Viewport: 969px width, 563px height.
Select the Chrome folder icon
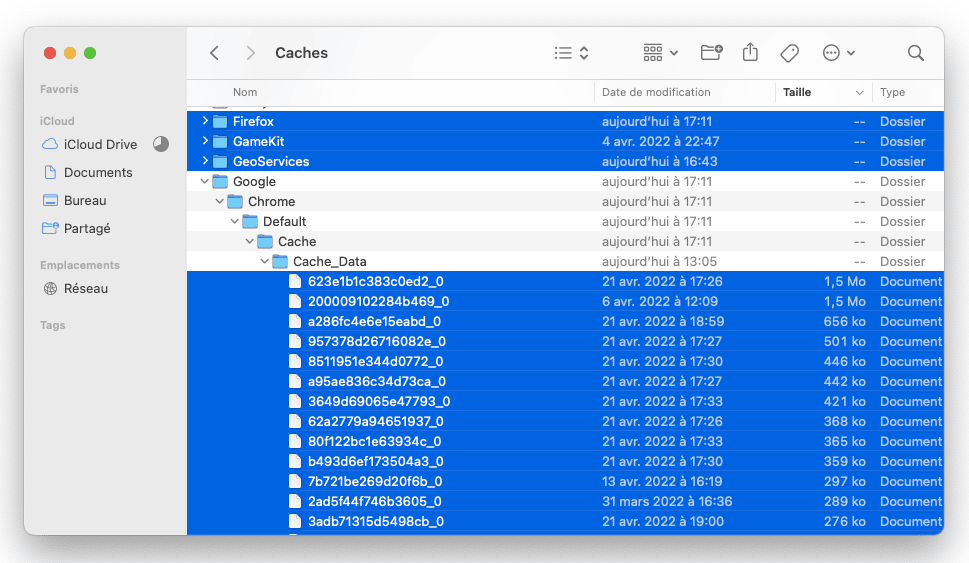pos(235,201)
